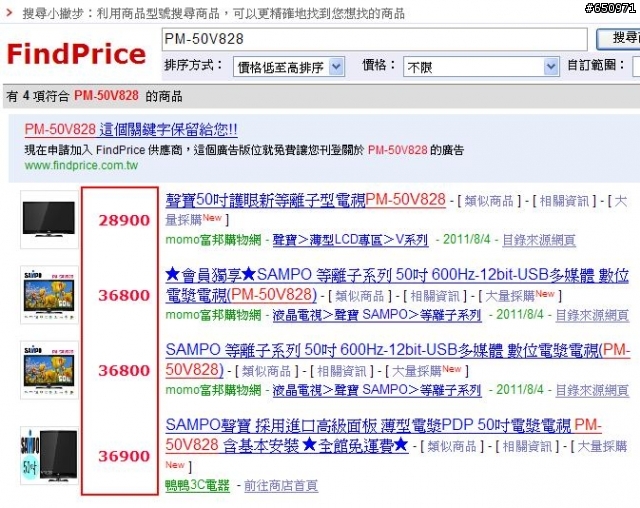Screen dimensions: 640x508
Task: Click 大量採購 on the 36900 listing
Action: coord(602,446)
